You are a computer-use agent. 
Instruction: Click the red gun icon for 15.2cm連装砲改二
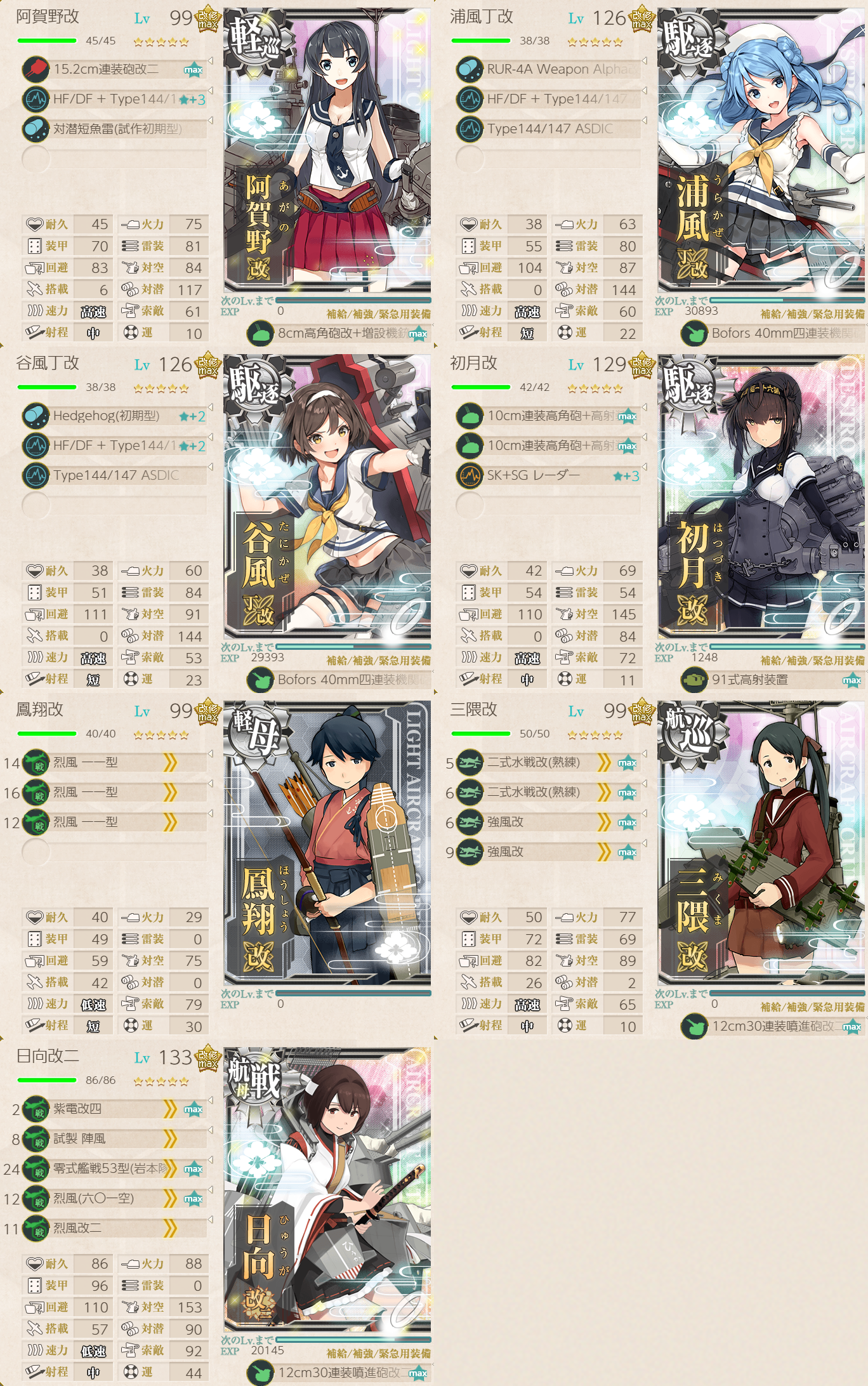(36, 69)
